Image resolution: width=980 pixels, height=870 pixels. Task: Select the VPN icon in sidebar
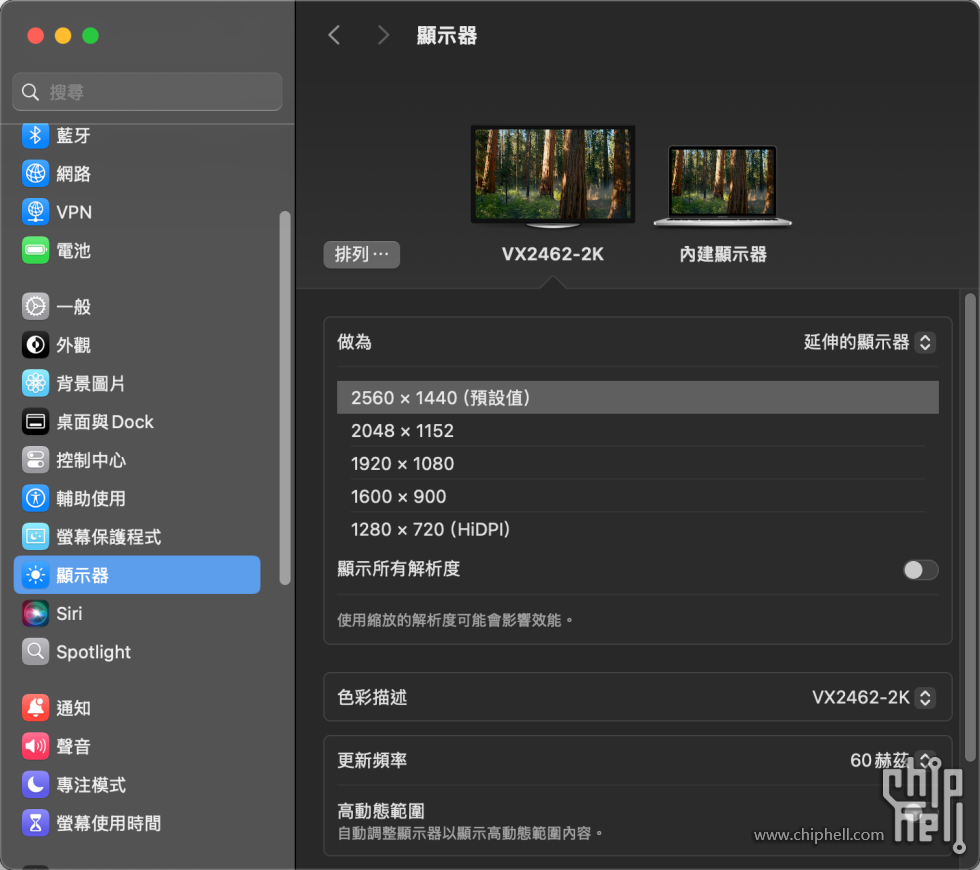point(36,212)
